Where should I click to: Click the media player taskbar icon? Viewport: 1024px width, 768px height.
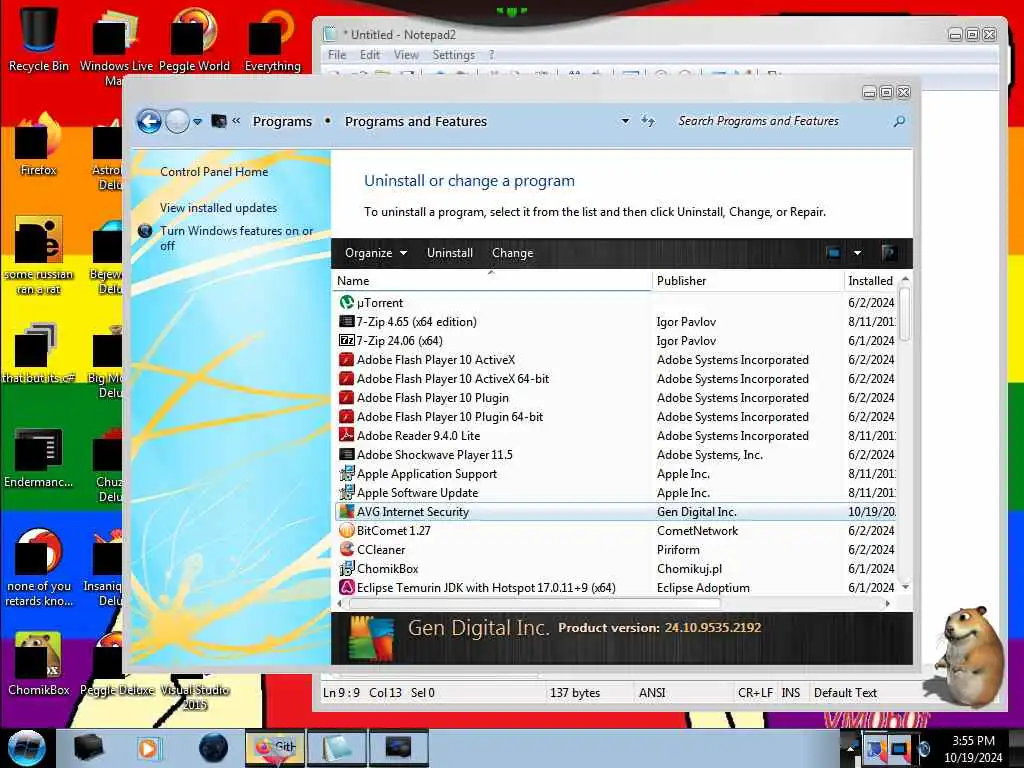(148, 748)
